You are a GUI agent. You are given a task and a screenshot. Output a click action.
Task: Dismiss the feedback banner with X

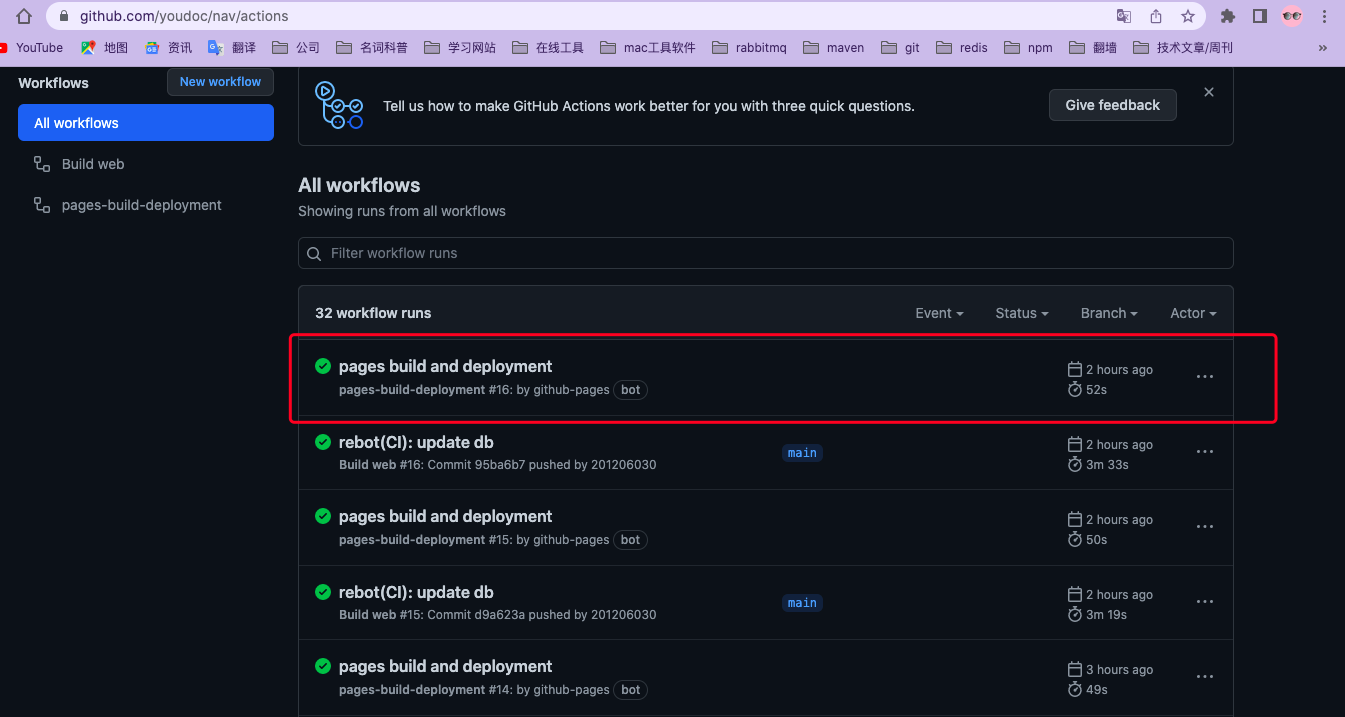(1209, 92)
